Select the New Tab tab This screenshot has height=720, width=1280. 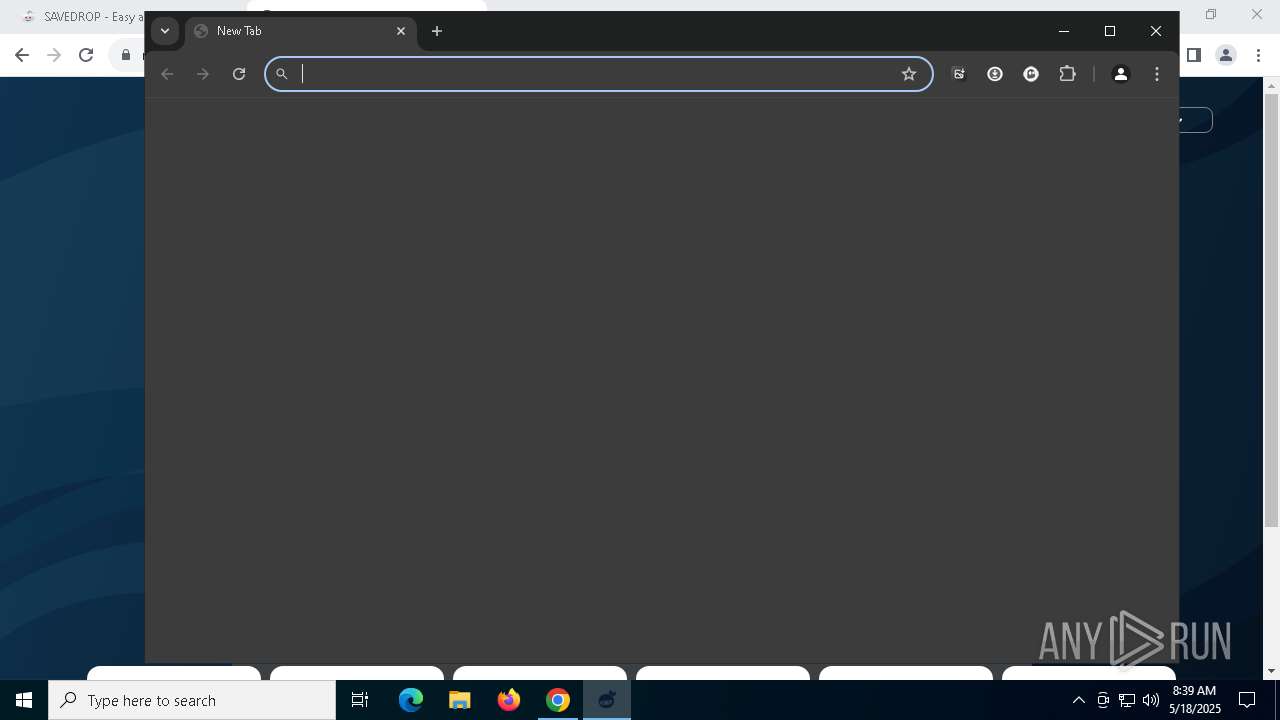tap(300, 31)
